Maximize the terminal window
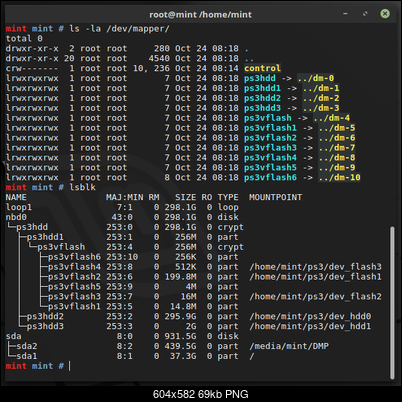The width and height of the screenshot is (402, 402). pos(365,14)
